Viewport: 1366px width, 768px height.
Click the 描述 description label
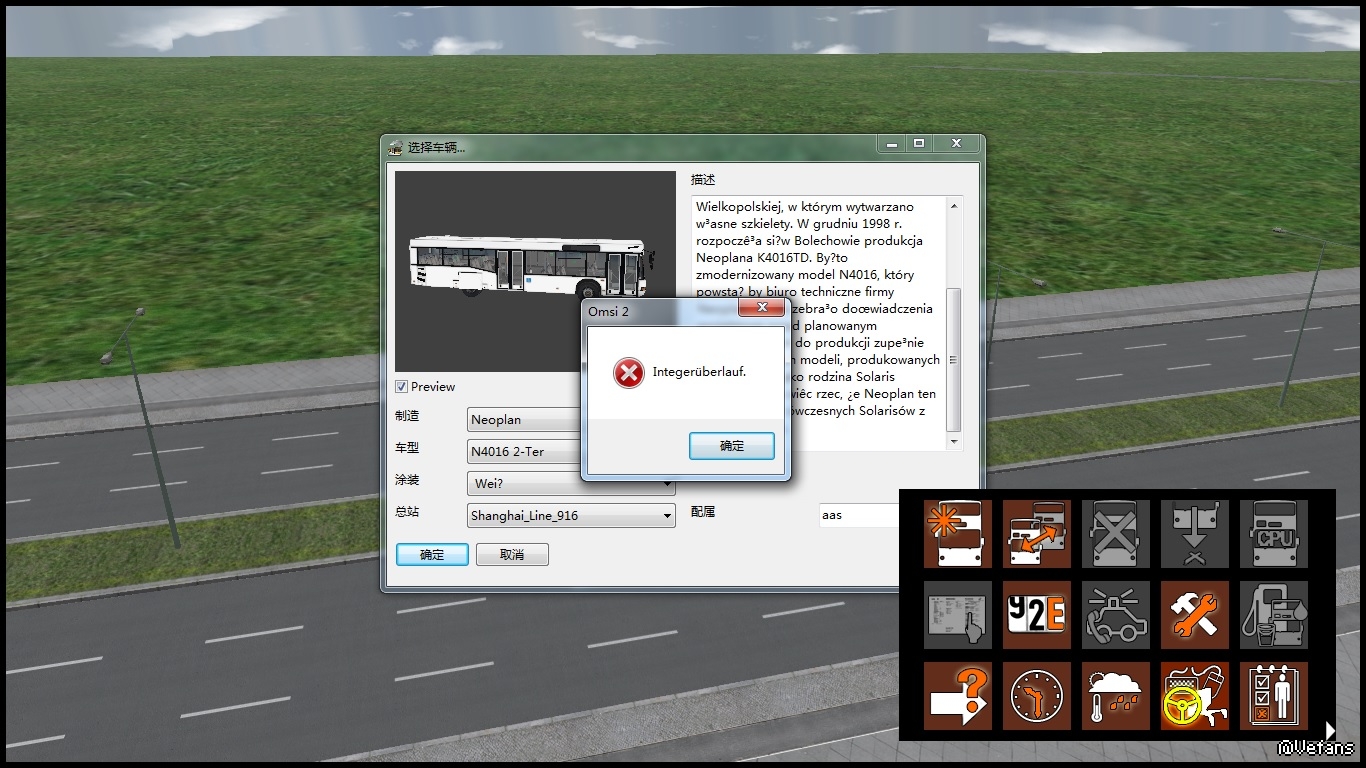click(703, 180)
